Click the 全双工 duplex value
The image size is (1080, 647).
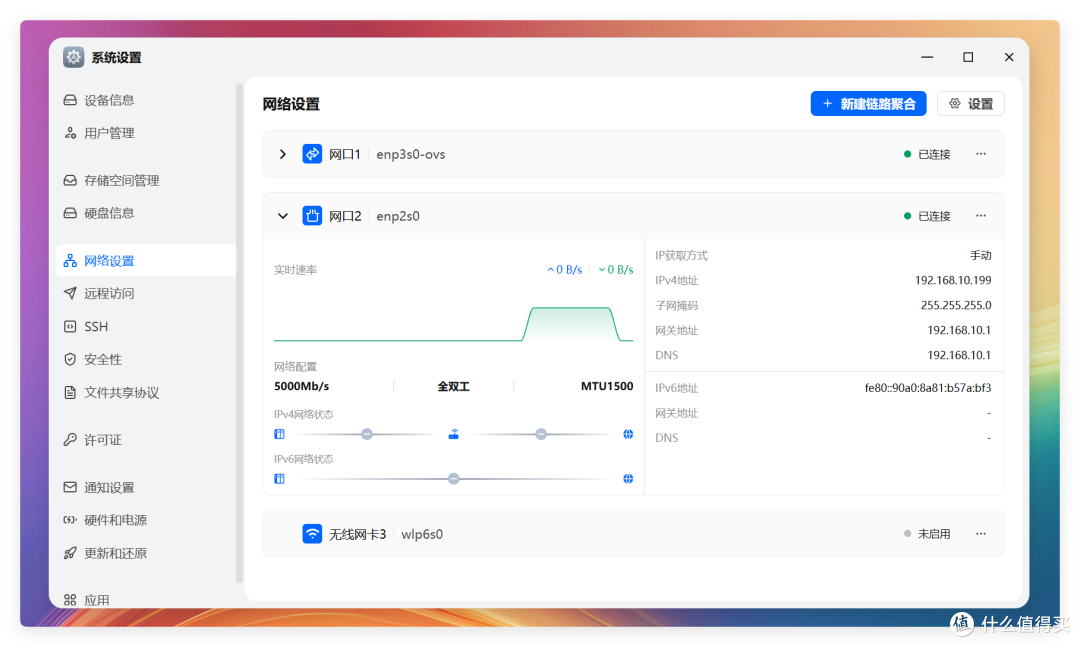point(453,387)
